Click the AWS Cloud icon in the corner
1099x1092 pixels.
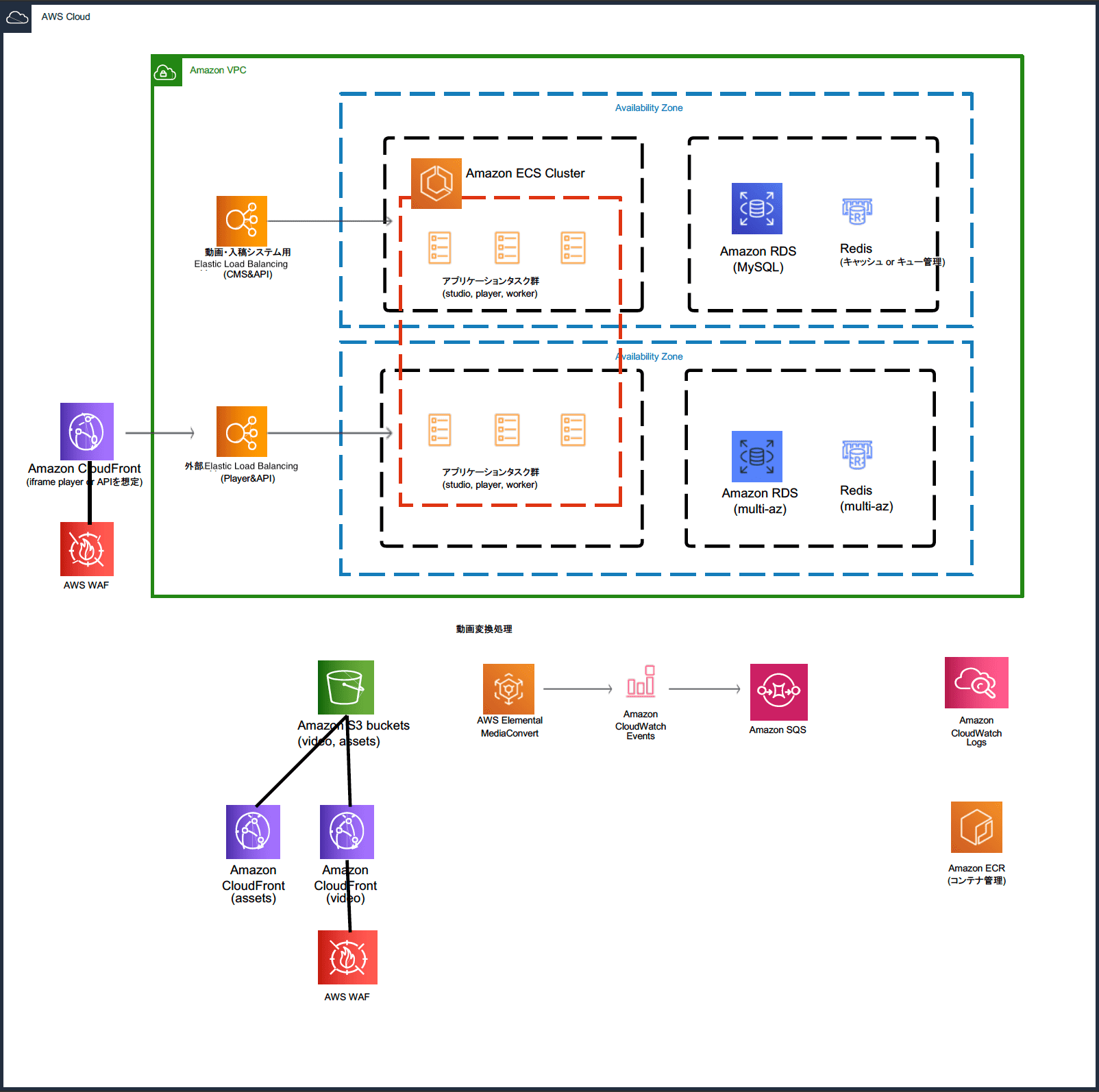[17, 17]
